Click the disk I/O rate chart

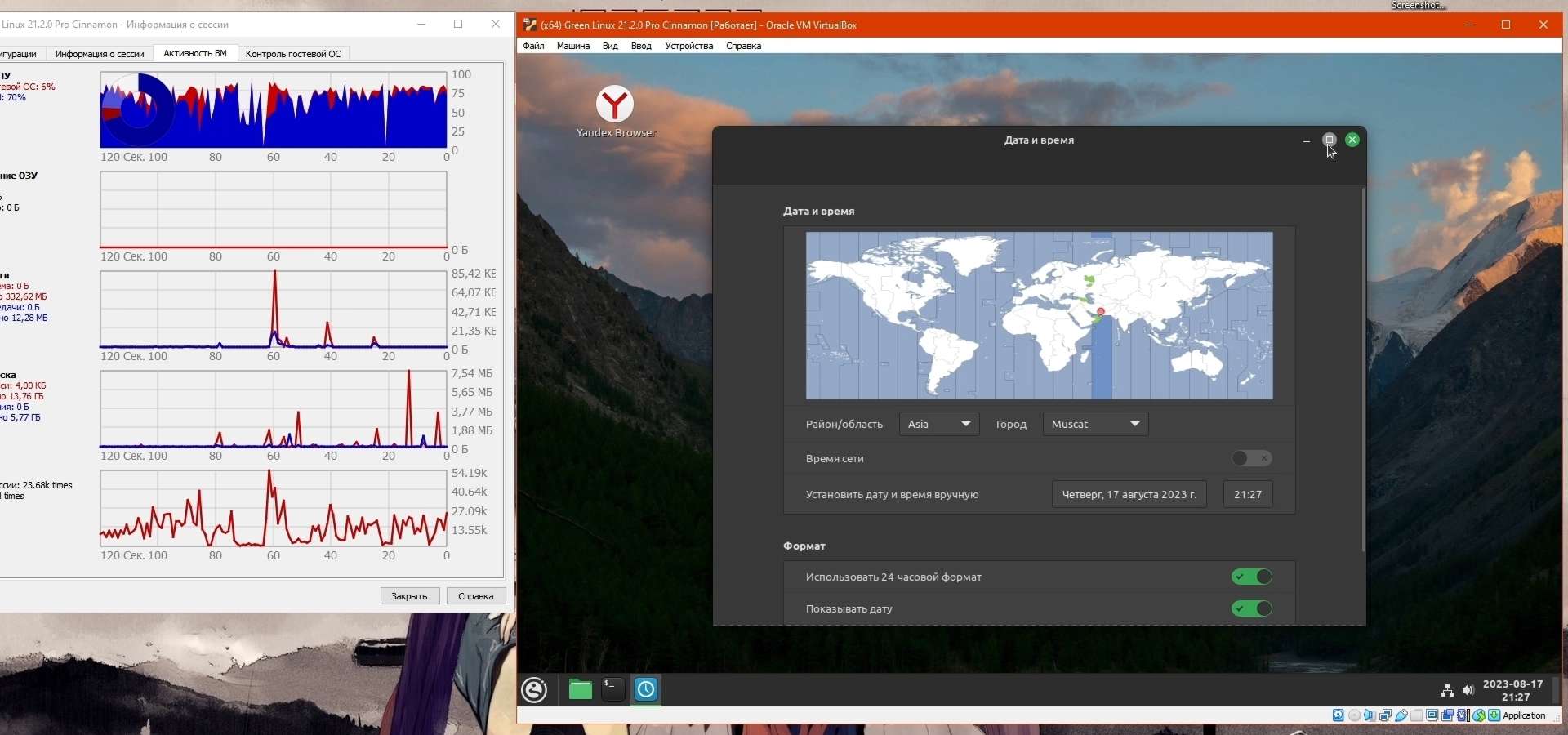tap(274, 409)
